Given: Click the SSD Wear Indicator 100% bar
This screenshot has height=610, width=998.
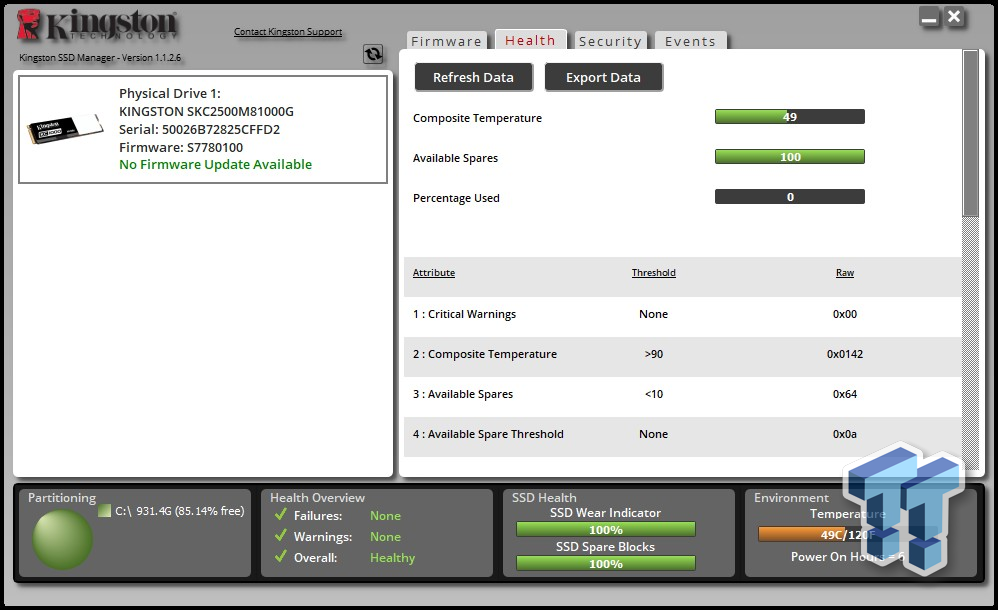Looking at the screenshot, I should pos(605,530).
